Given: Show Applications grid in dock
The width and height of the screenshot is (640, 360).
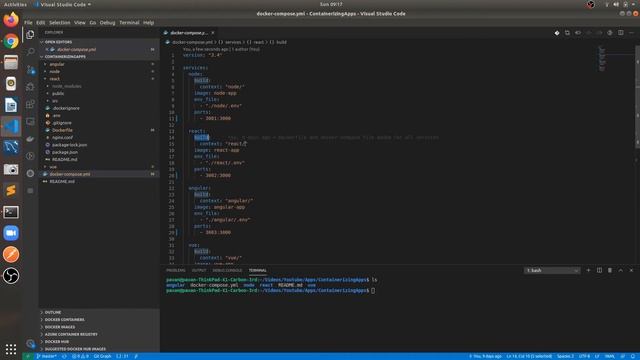Looking at the screenshot, I should point(11,349).
